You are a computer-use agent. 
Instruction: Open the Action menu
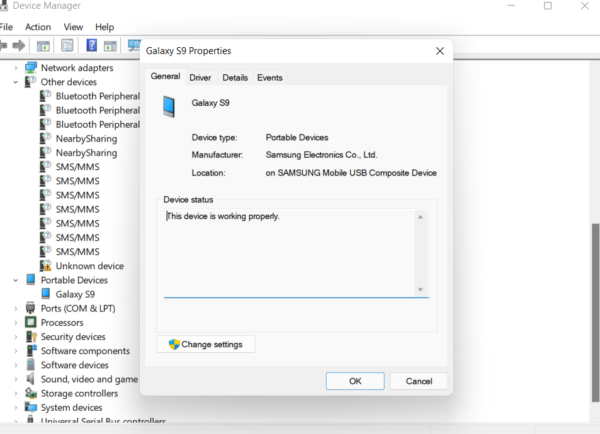38,27
